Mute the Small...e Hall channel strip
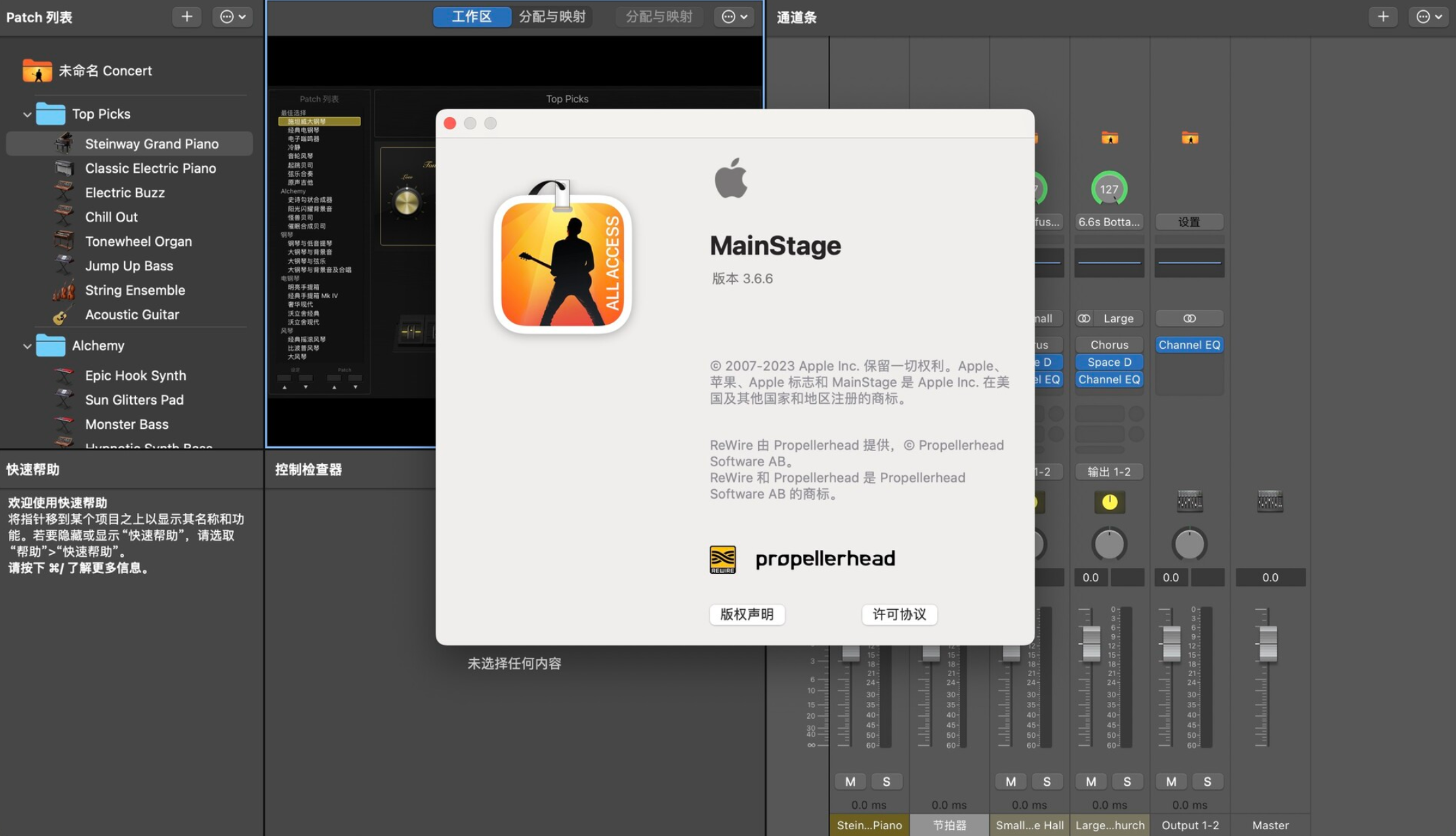Image resolution: width=1456 pixels, height=836 pixels. (1011, 781)
